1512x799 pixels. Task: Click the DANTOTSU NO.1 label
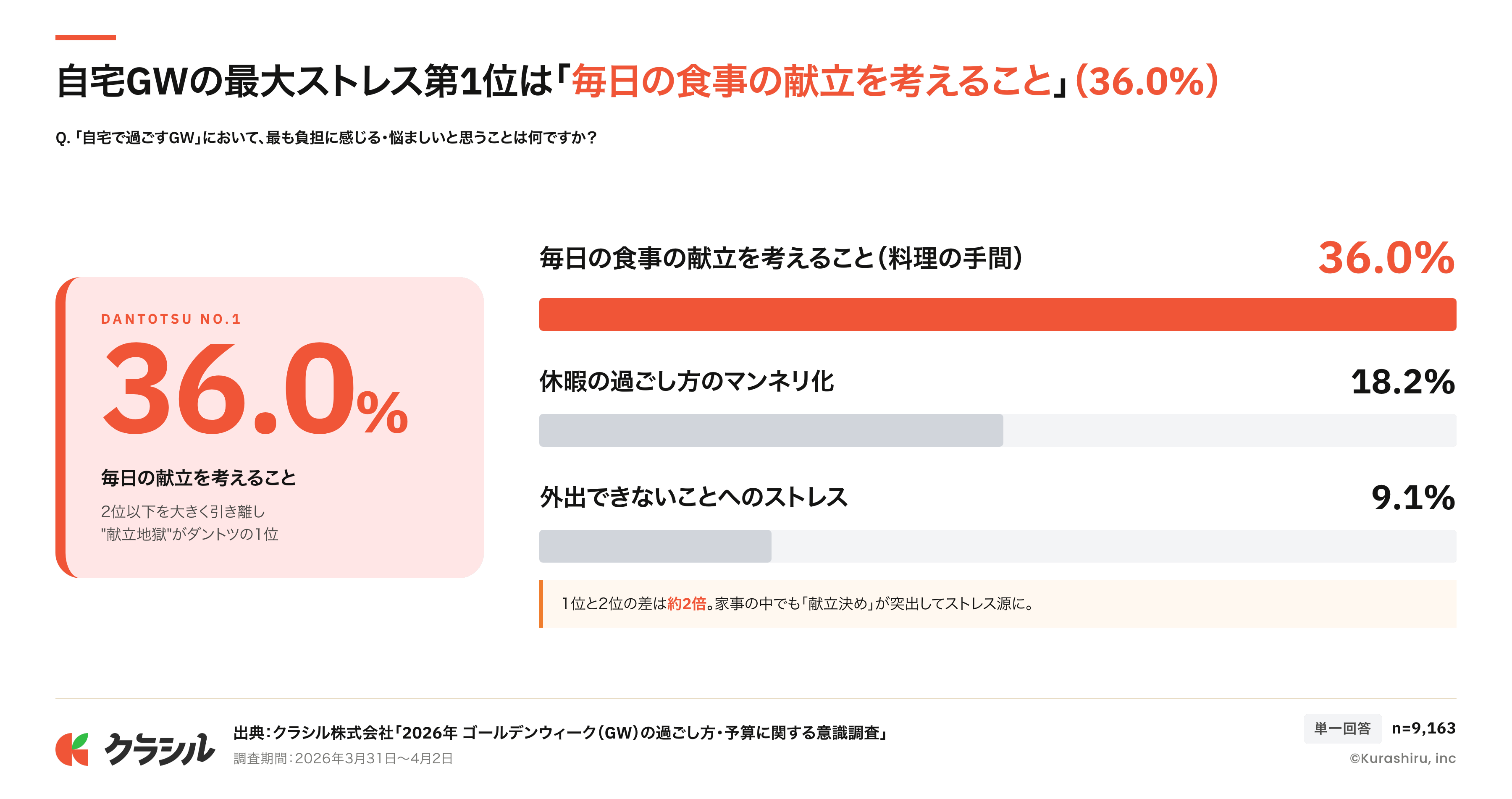pos(171,319)
